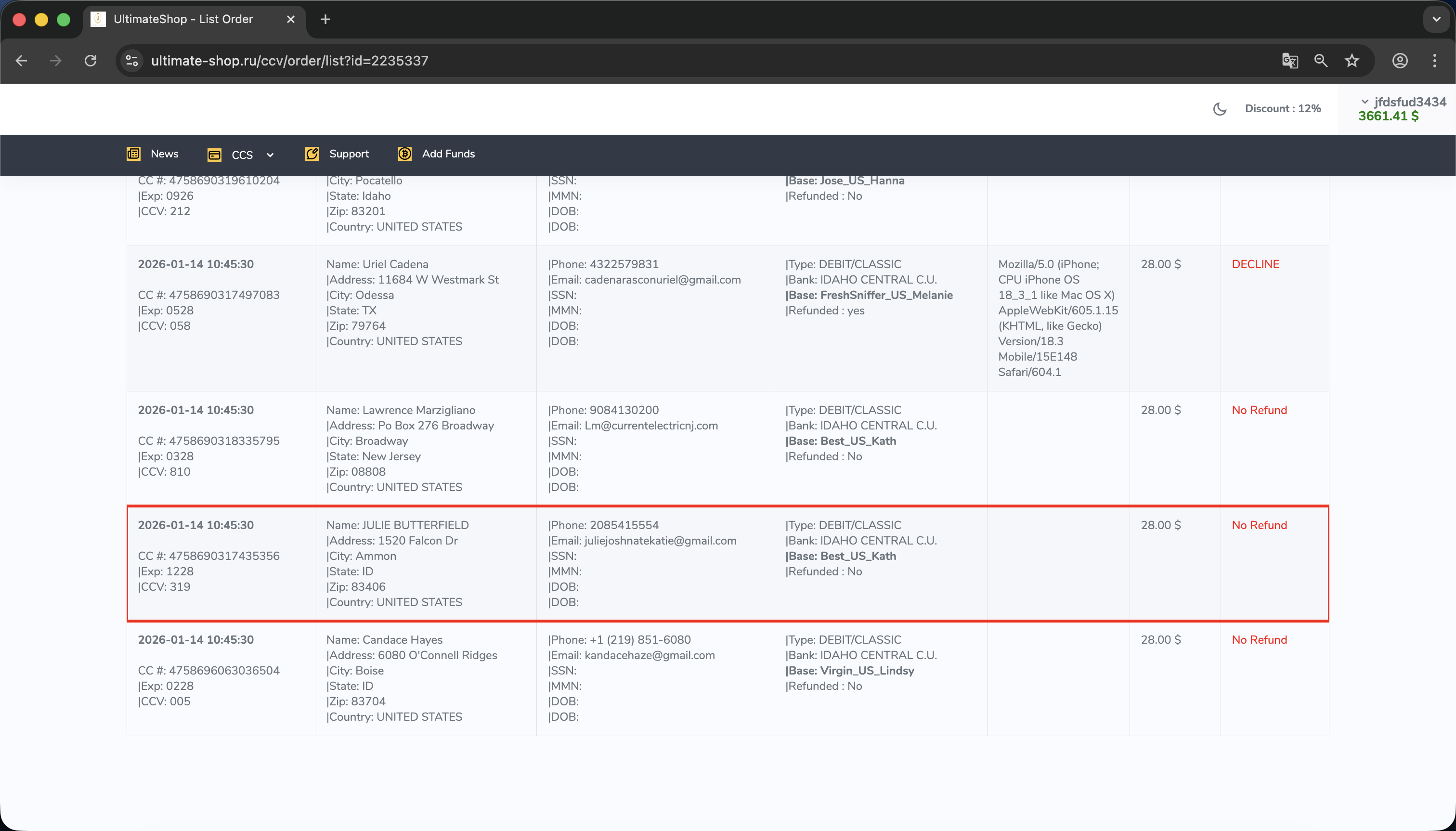Click the Add Funds coin icon
This screenshot has height=831, width=1456.
404,154
